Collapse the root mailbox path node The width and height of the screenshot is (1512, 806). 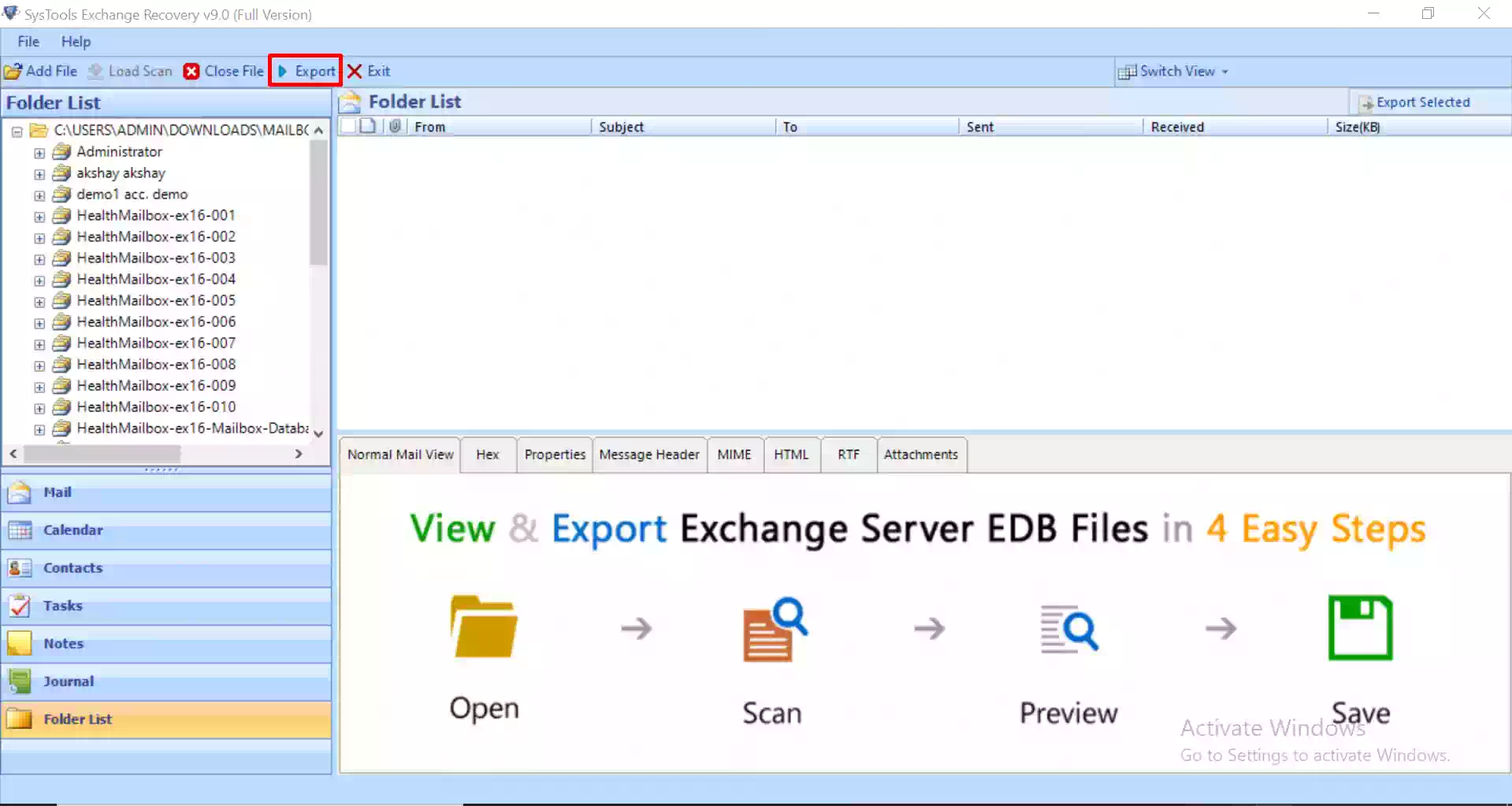(17, 132)
